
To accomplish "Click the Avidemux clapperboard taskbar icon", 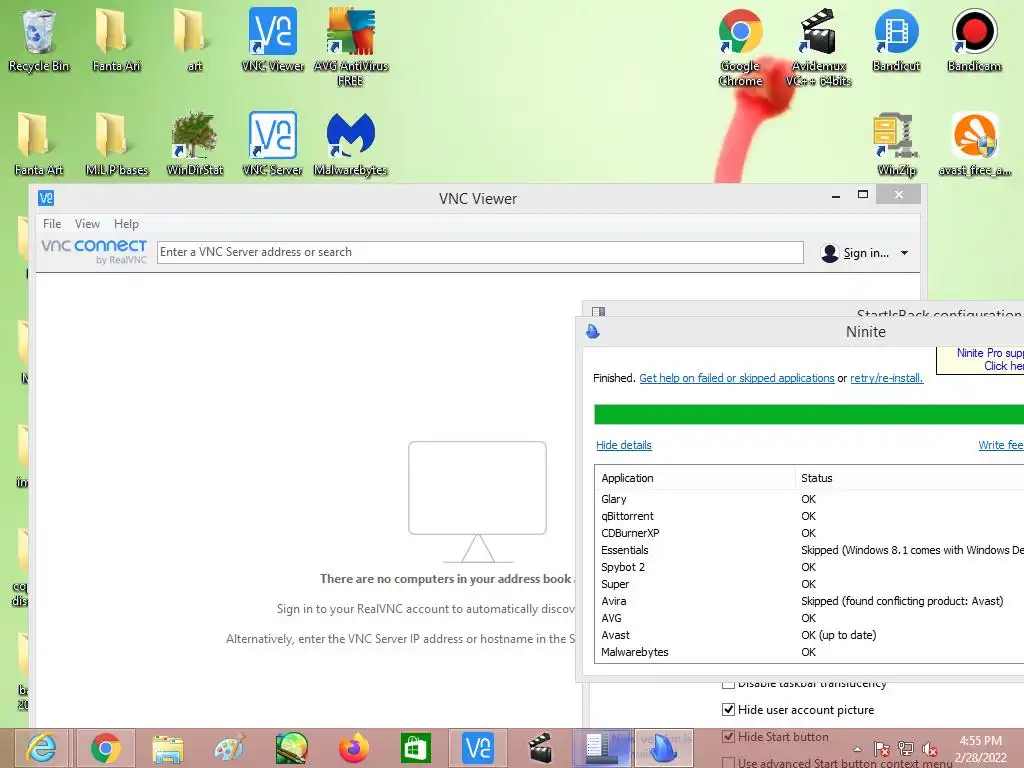I will tap(540, 748).
